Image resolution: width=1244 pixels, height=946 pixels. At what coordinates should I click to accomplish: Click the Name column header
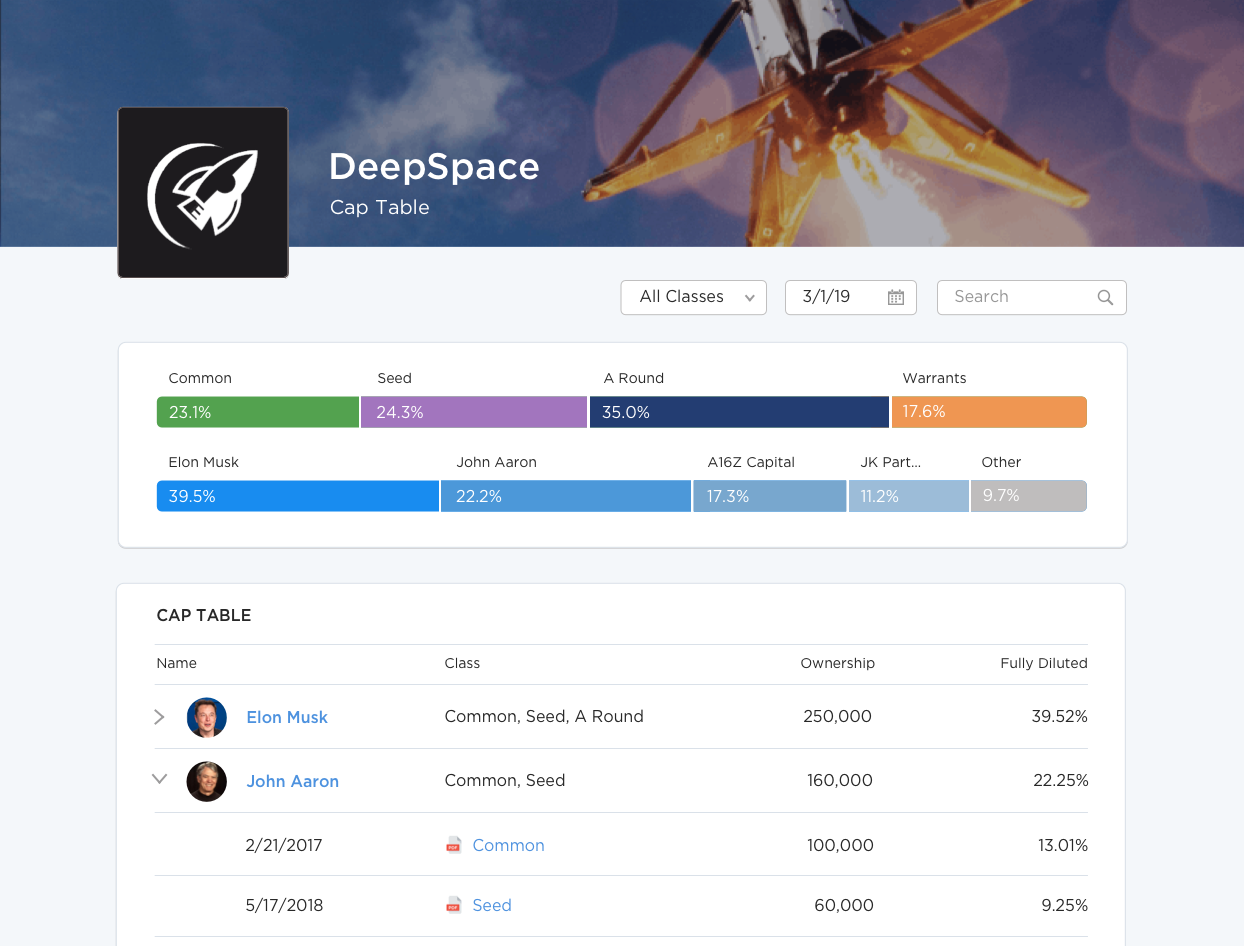[176, 663]
